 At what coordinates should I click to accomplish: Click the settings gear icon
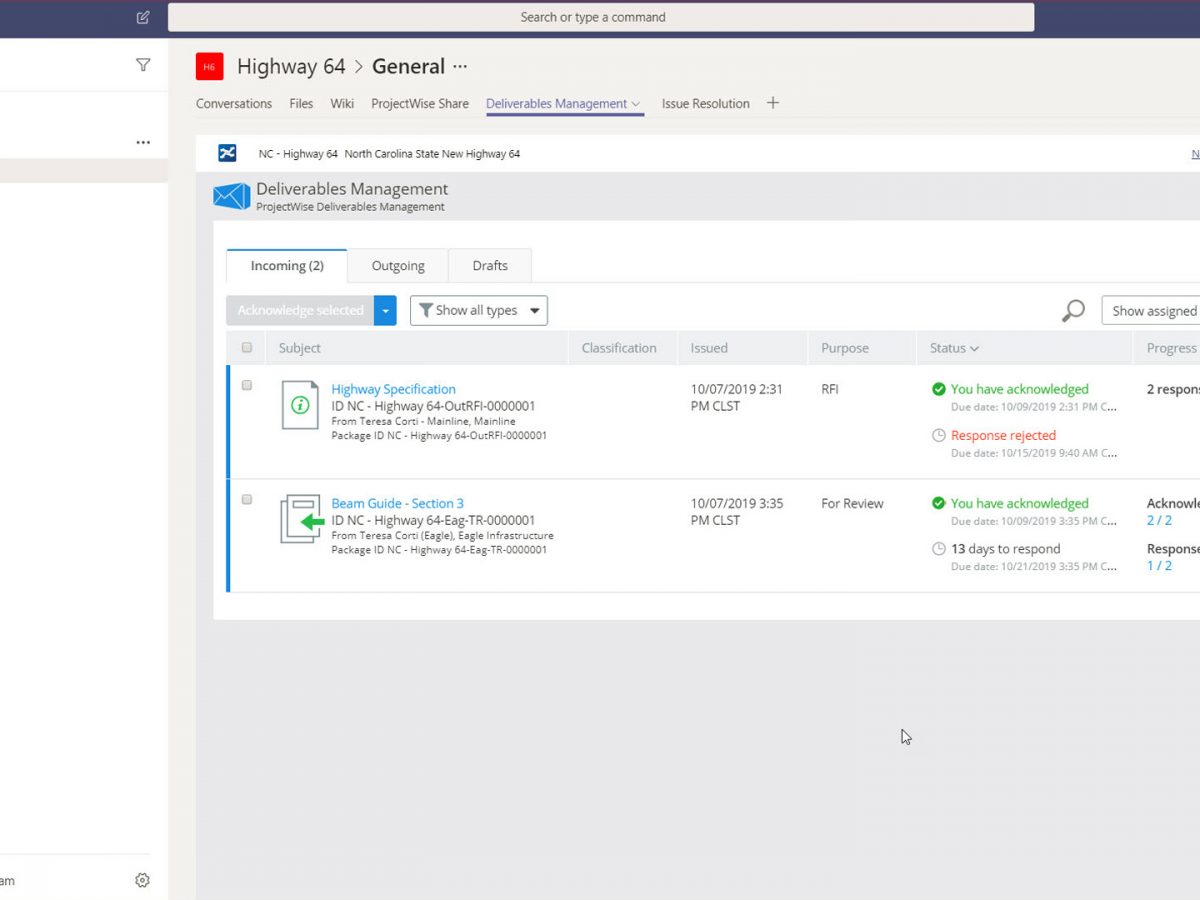tap(142, 880)
